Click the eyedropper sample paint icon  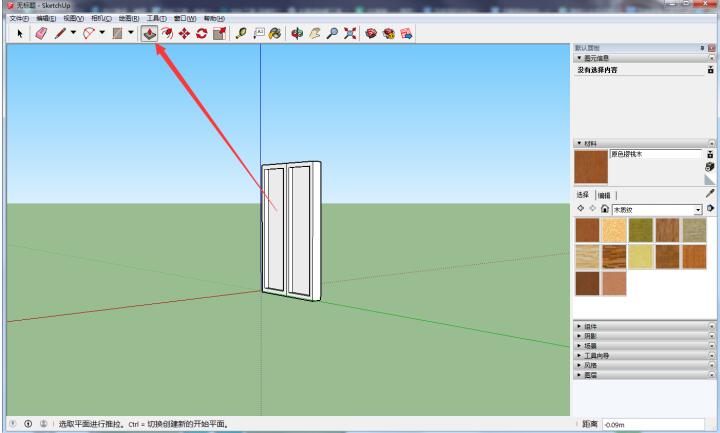[711, 193]
